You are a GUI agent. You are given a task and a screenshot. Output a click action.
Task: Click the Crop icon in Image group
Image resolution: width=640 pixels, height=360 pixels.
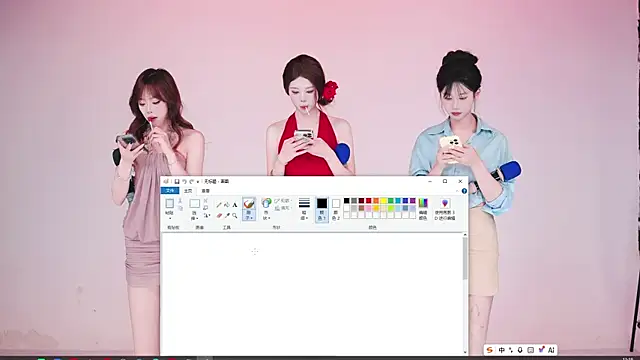pyautogui.click(x=206, y=200)
